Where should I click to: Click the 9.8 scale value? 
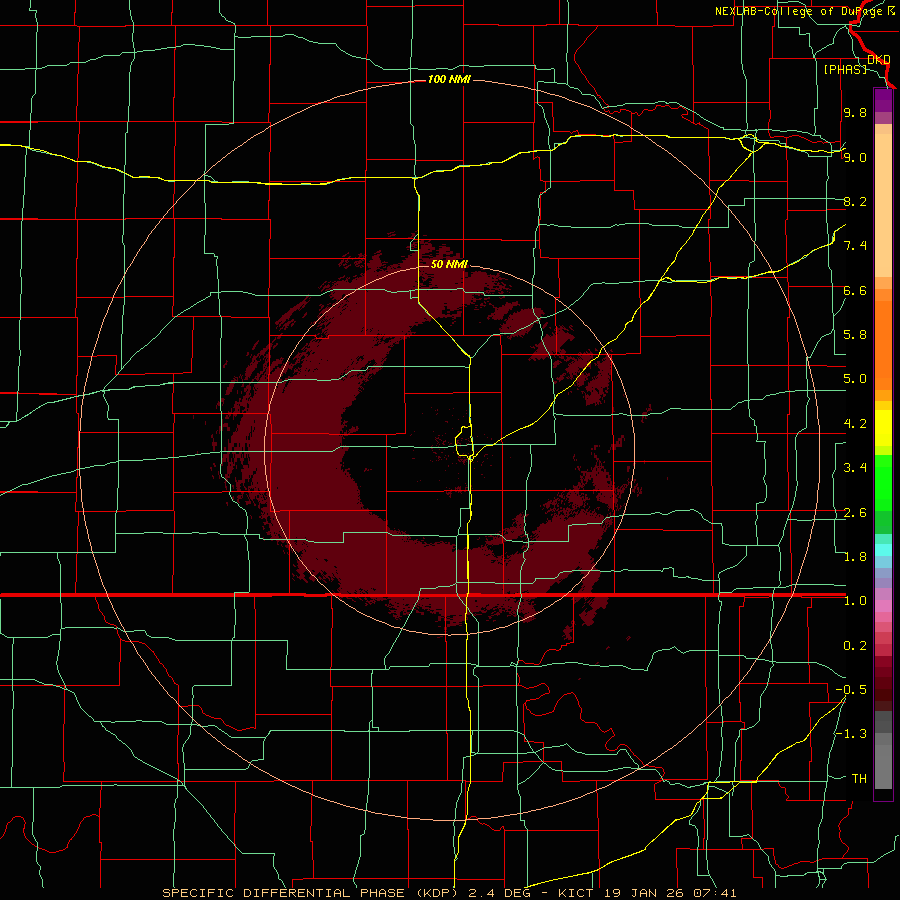click(855, 112)
